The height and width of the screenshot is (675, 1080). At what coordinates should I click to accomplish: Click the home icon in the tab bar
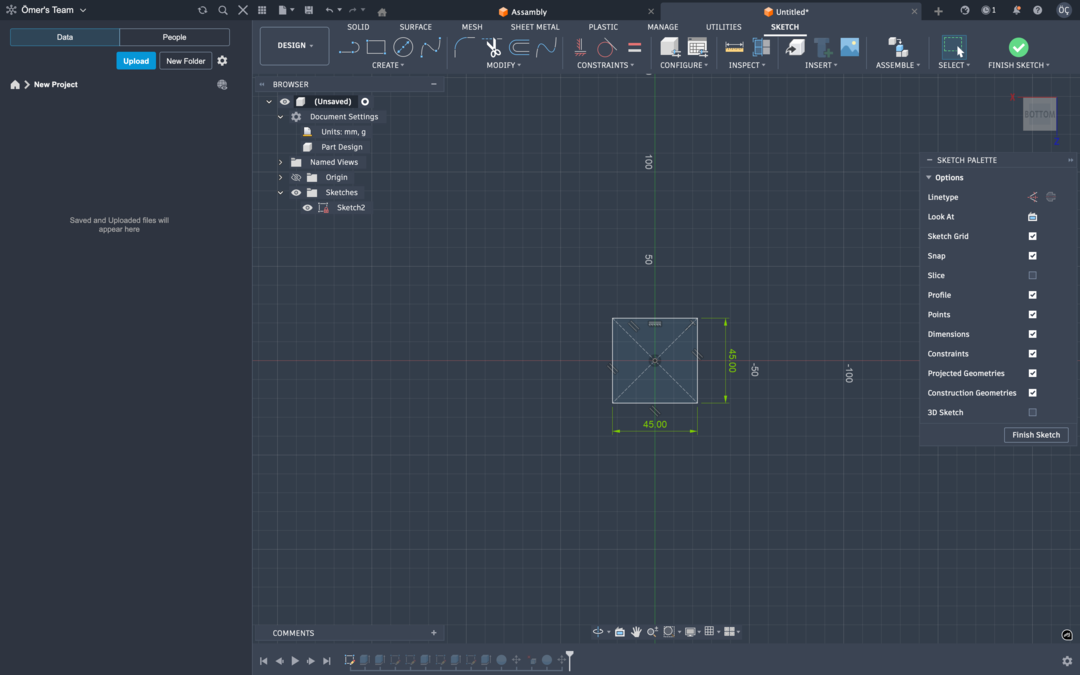click(x=382, y=12)
